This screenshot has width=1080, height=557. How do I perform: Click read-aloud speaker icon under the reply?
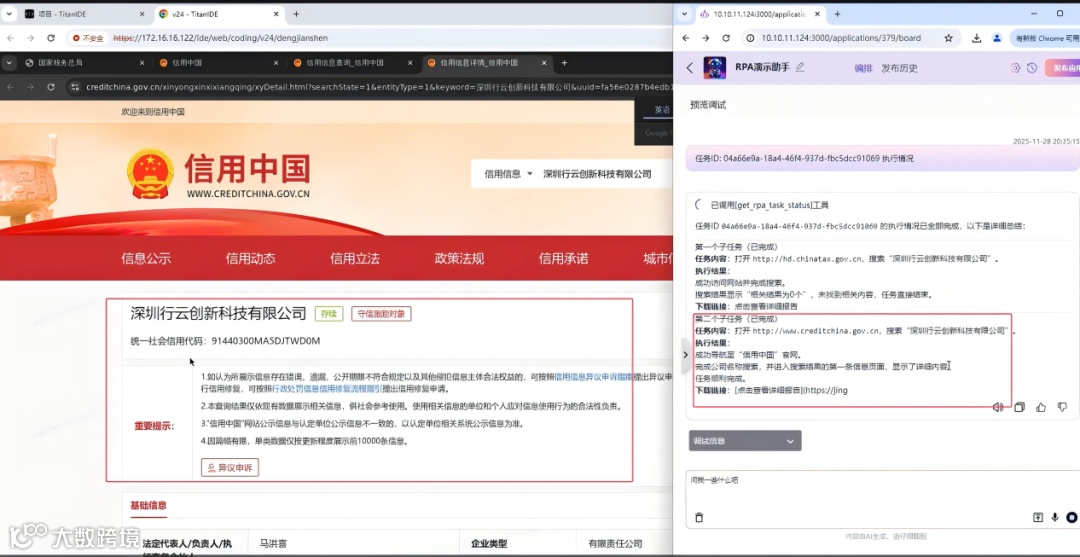coord(997,407)
